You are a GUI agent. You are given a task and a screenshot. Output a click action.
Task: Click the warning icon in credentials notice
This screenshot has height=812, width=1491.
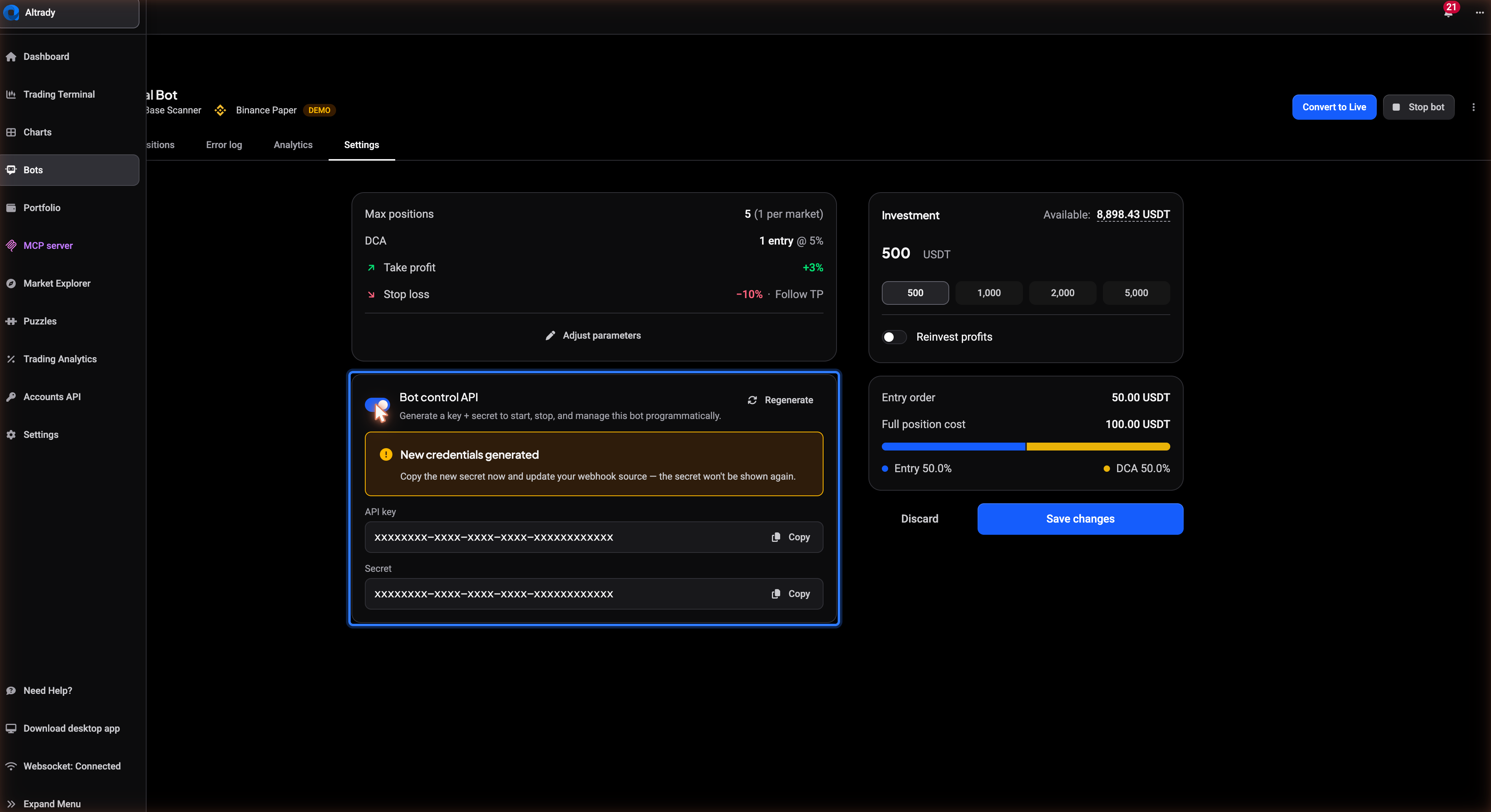(x=386, y=454)
